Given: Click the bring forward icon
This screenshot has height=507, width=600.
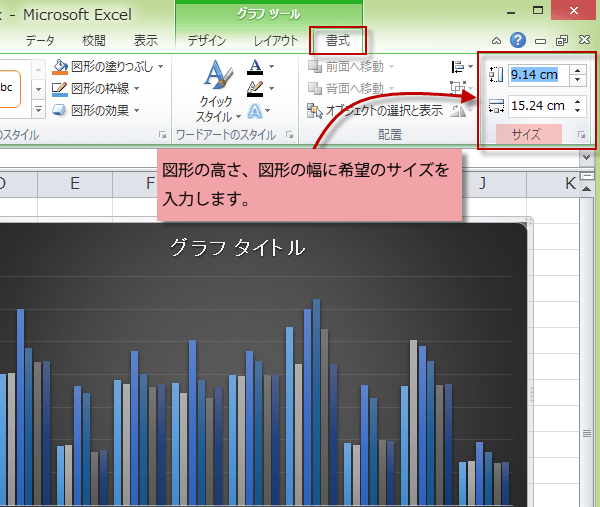Looking at the screenshot, I should coord(315,67).
